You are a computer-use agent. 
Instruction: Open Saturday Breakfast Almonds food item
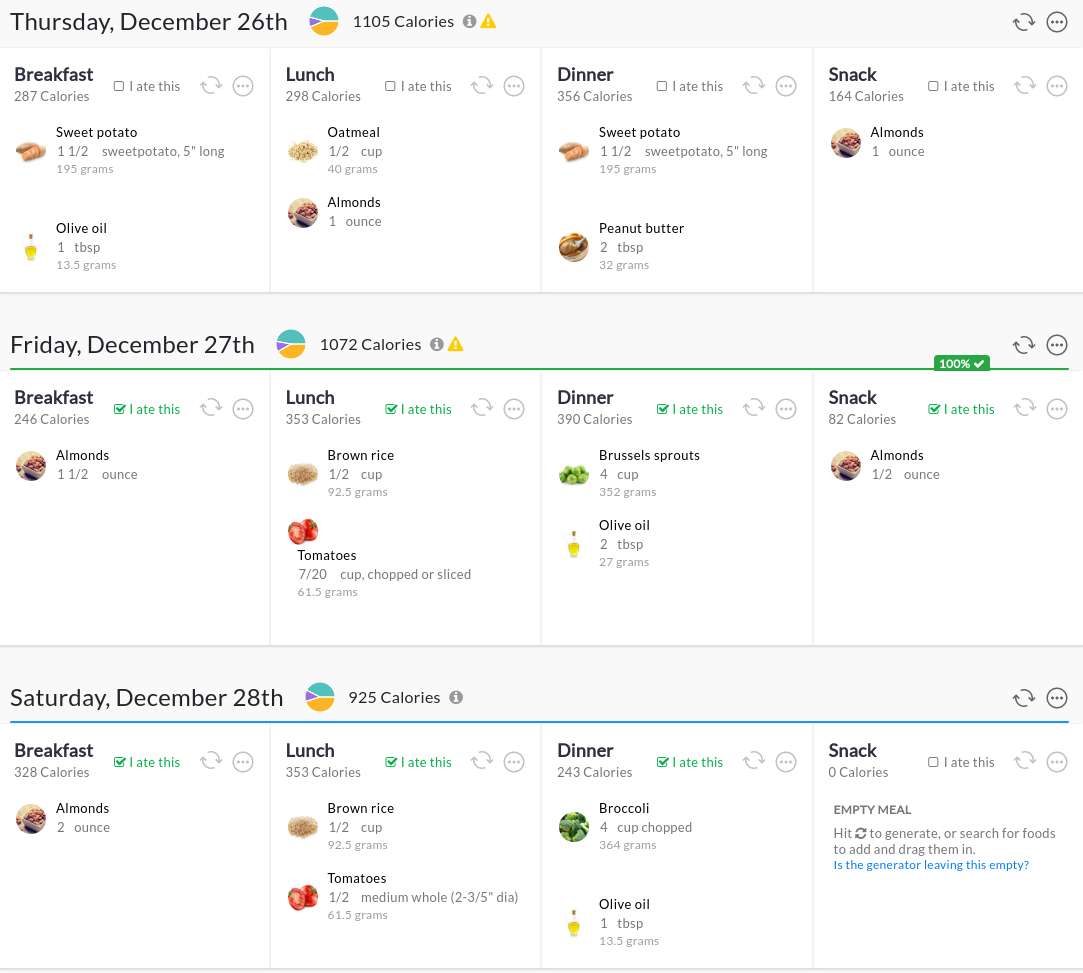click(x=83, y=809)
